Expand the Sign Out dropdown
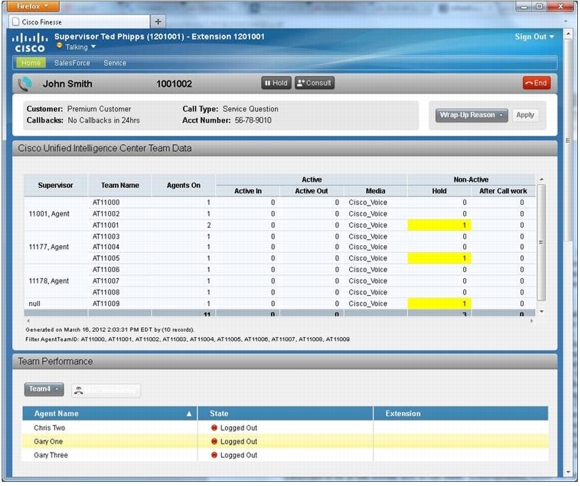Viewport: 580px width, 486px height. 535,37
